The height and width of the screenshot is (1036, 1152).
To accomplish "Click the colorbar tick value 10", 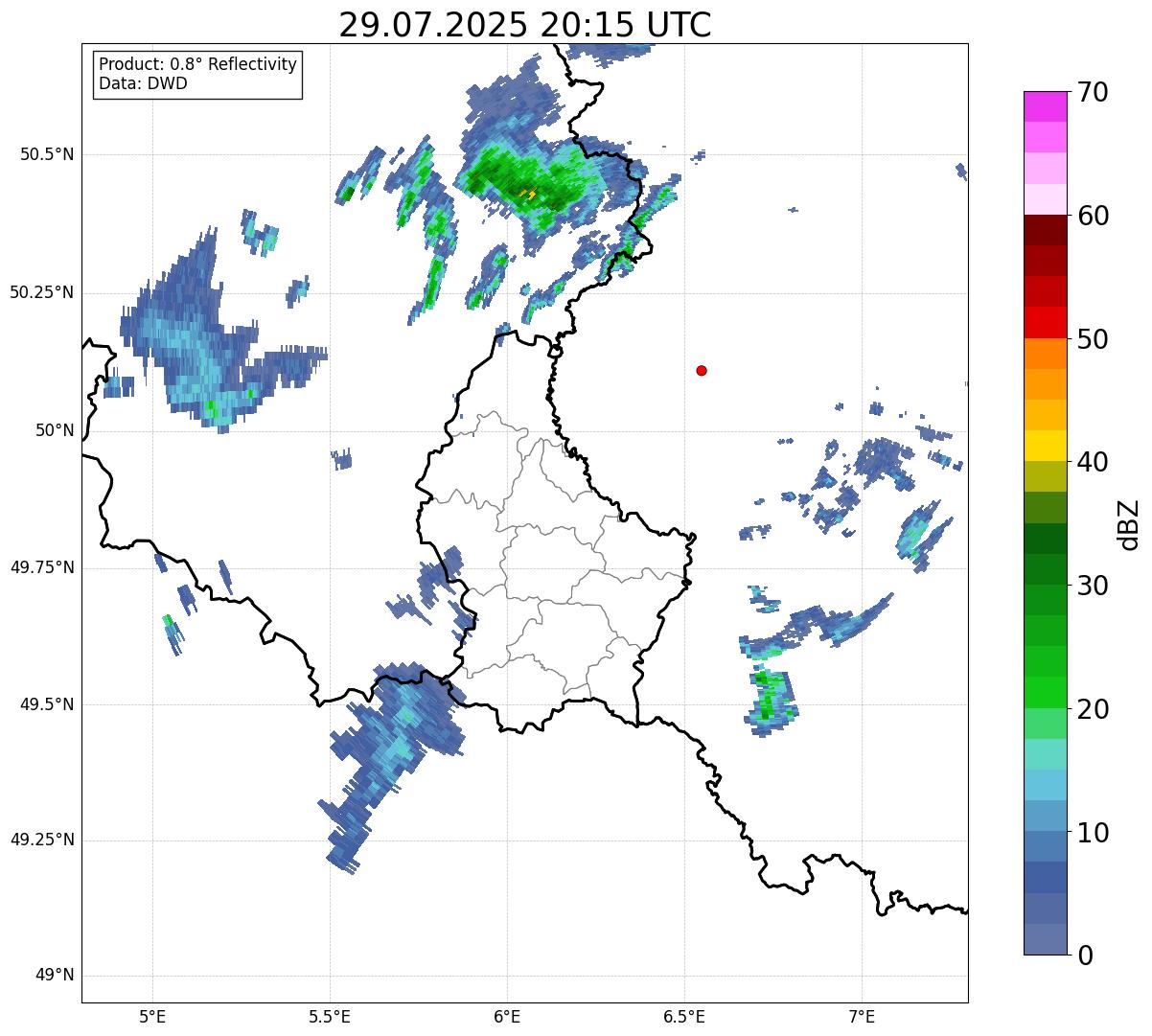I will pyautogui.click(x=1093, y=833).
